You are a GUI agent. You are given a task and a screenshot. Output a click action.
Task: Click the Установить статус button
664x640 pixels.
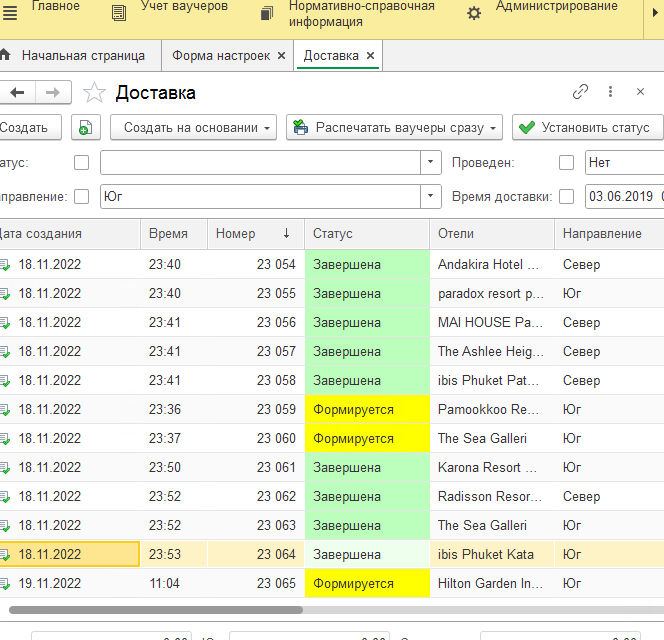tap(587, 128)
